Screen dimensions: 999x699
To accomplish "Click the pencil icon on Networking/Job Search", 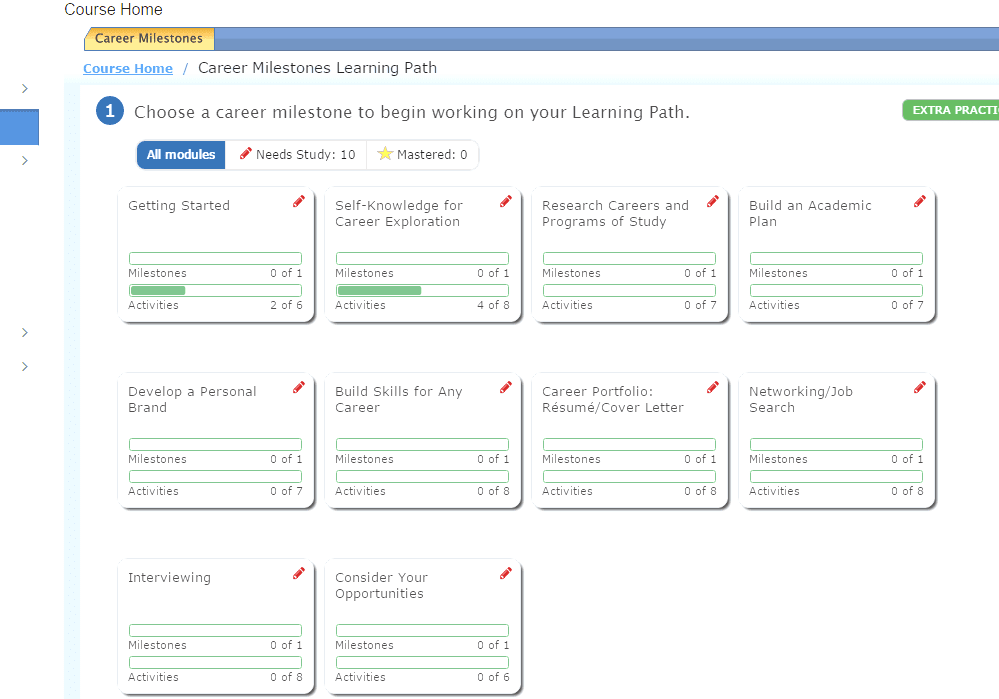I will [x=919, y=387].
